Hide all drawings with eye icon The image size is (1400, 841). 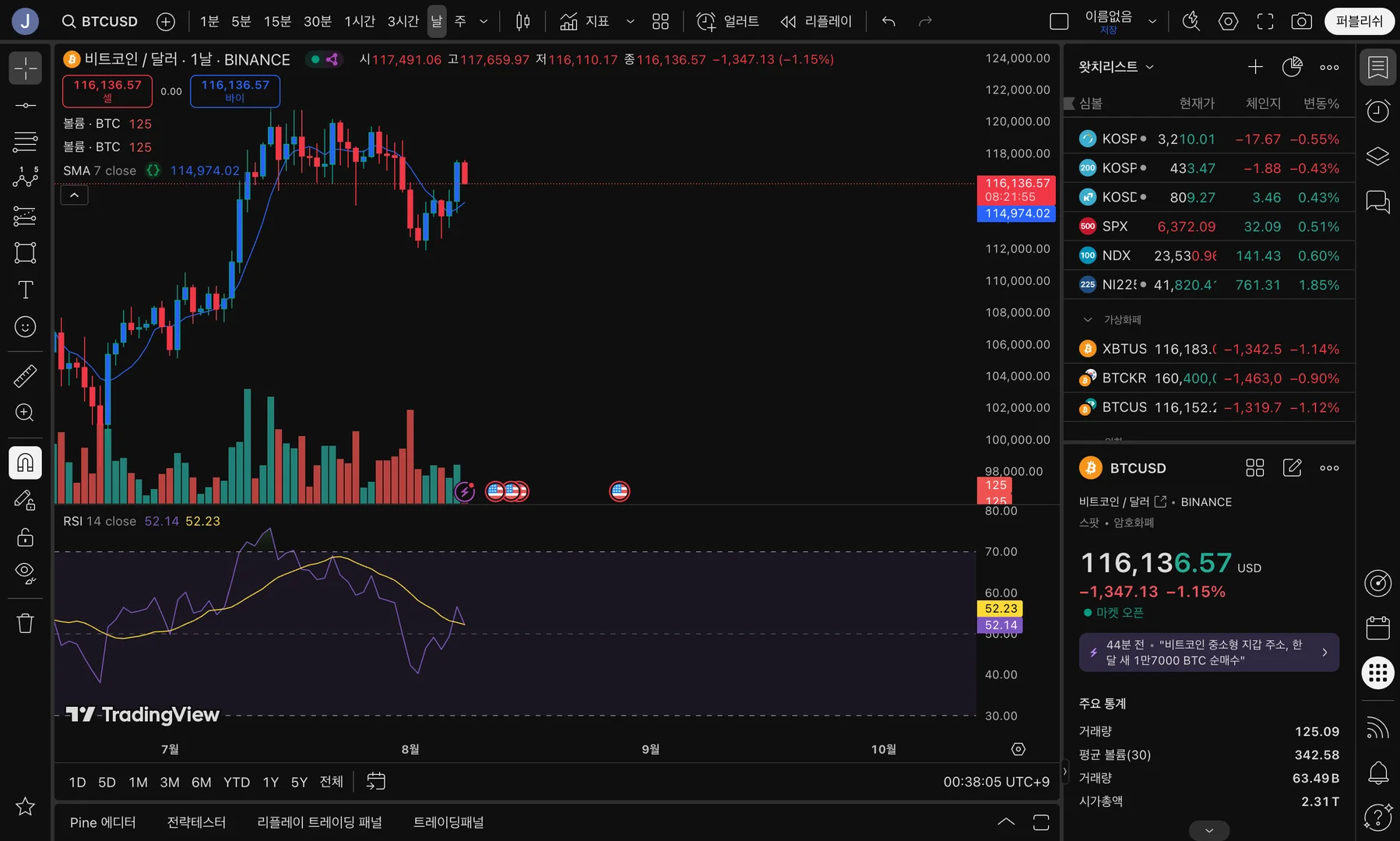click(x=25, y=574)
